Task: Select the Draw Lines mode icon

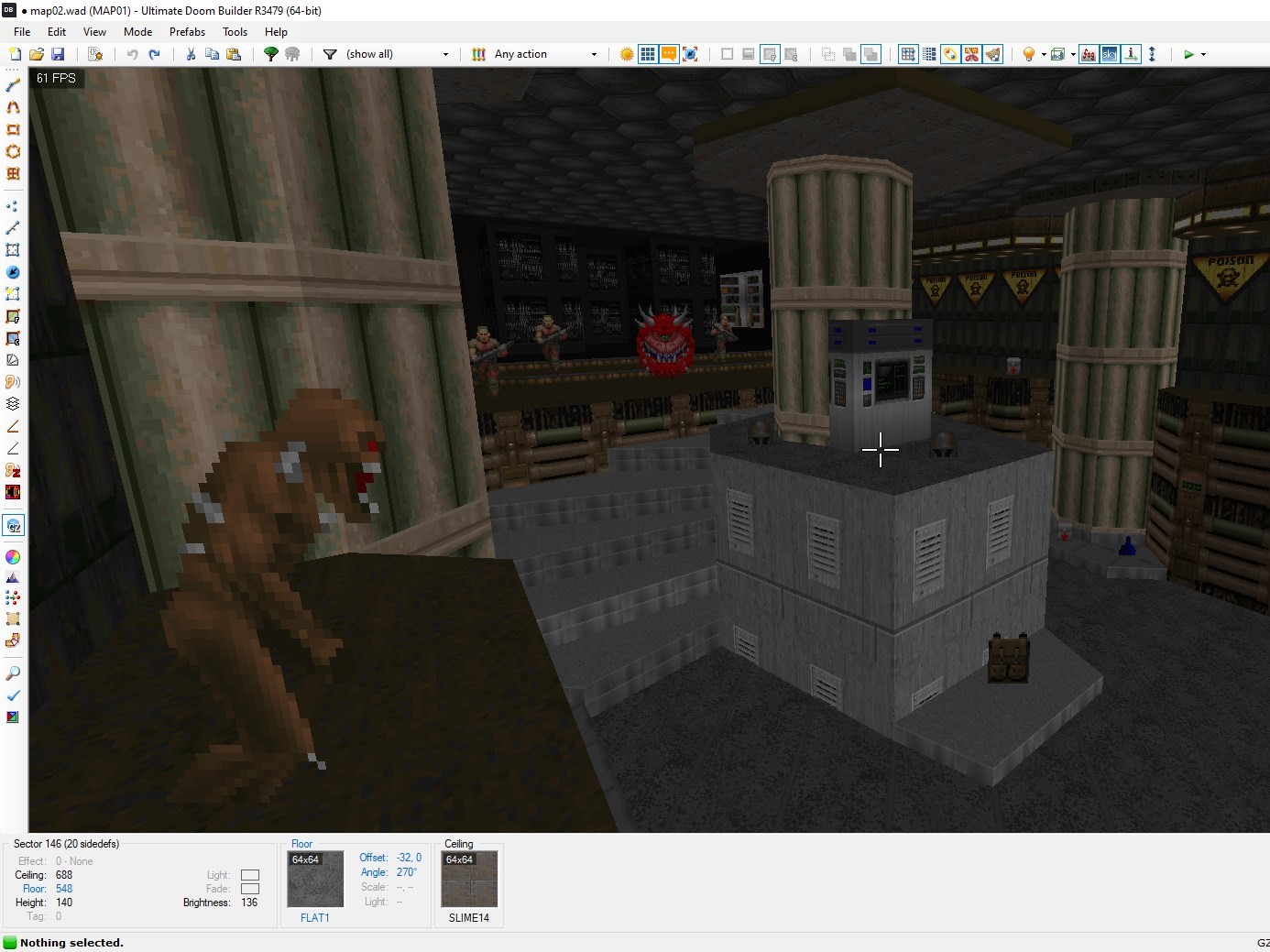Action: click(x=13, y=85)
